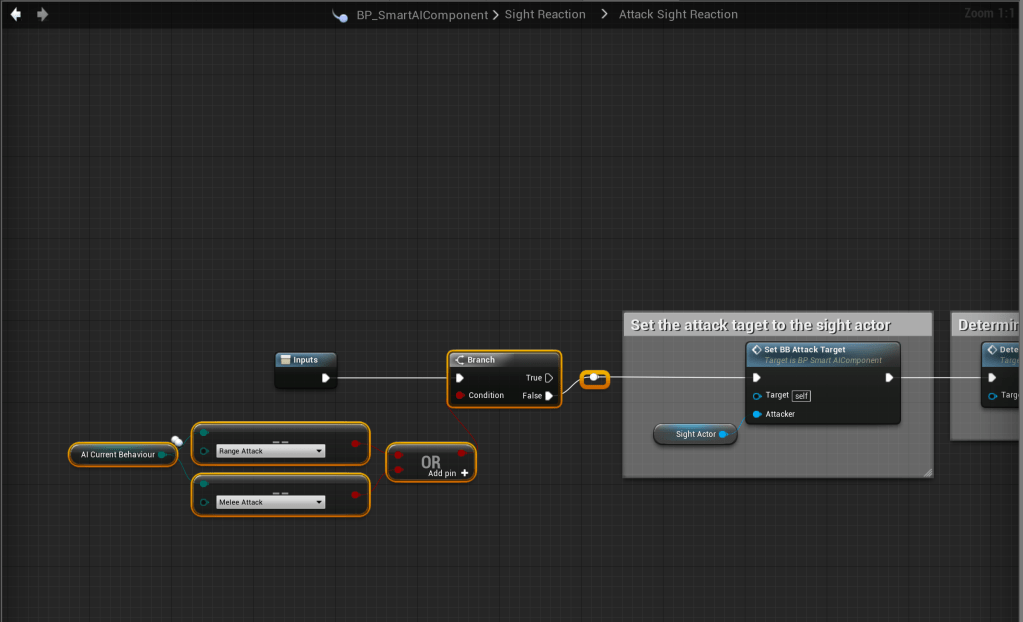The width and height of the screenshot is (1023, 622).
Task: Click the Inputs node exec output pin
Action: click(x=325, y=378)
